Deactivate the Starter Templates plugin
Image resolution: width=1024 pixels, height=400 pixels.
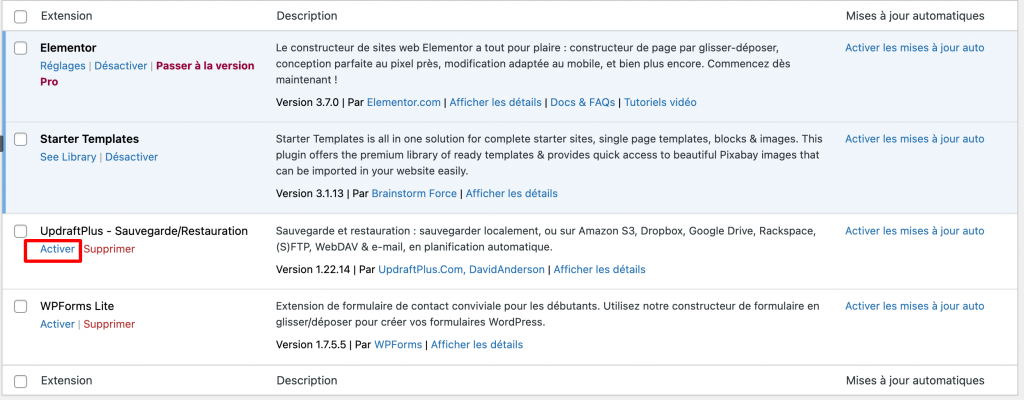pyautogui.click(x=131, y=157)
